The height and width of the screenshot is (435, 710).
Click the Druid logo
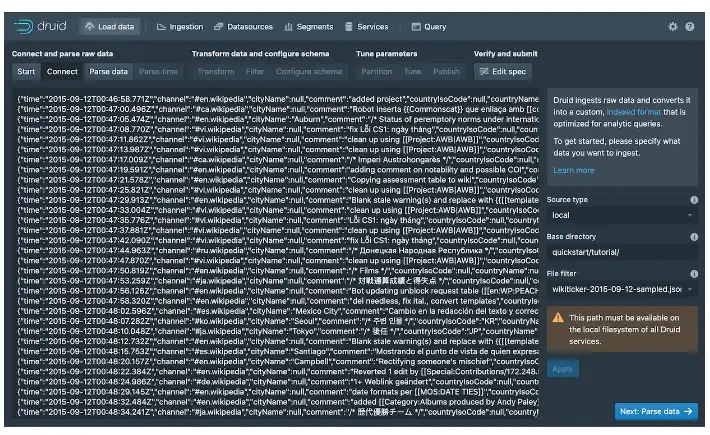(x=40, y=26)
